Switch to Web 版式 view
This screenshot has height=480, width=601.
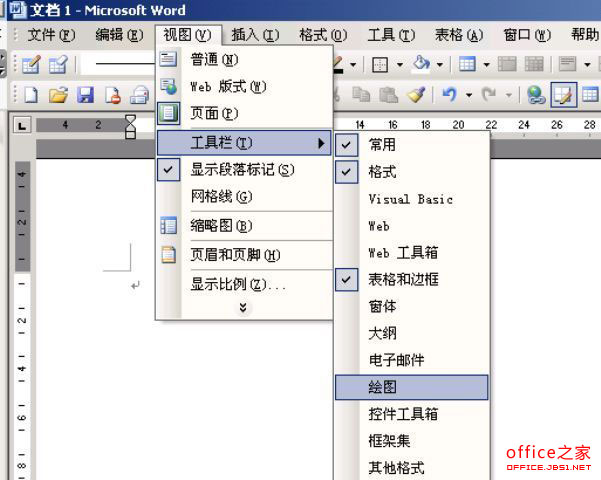[x=244, y=86]
